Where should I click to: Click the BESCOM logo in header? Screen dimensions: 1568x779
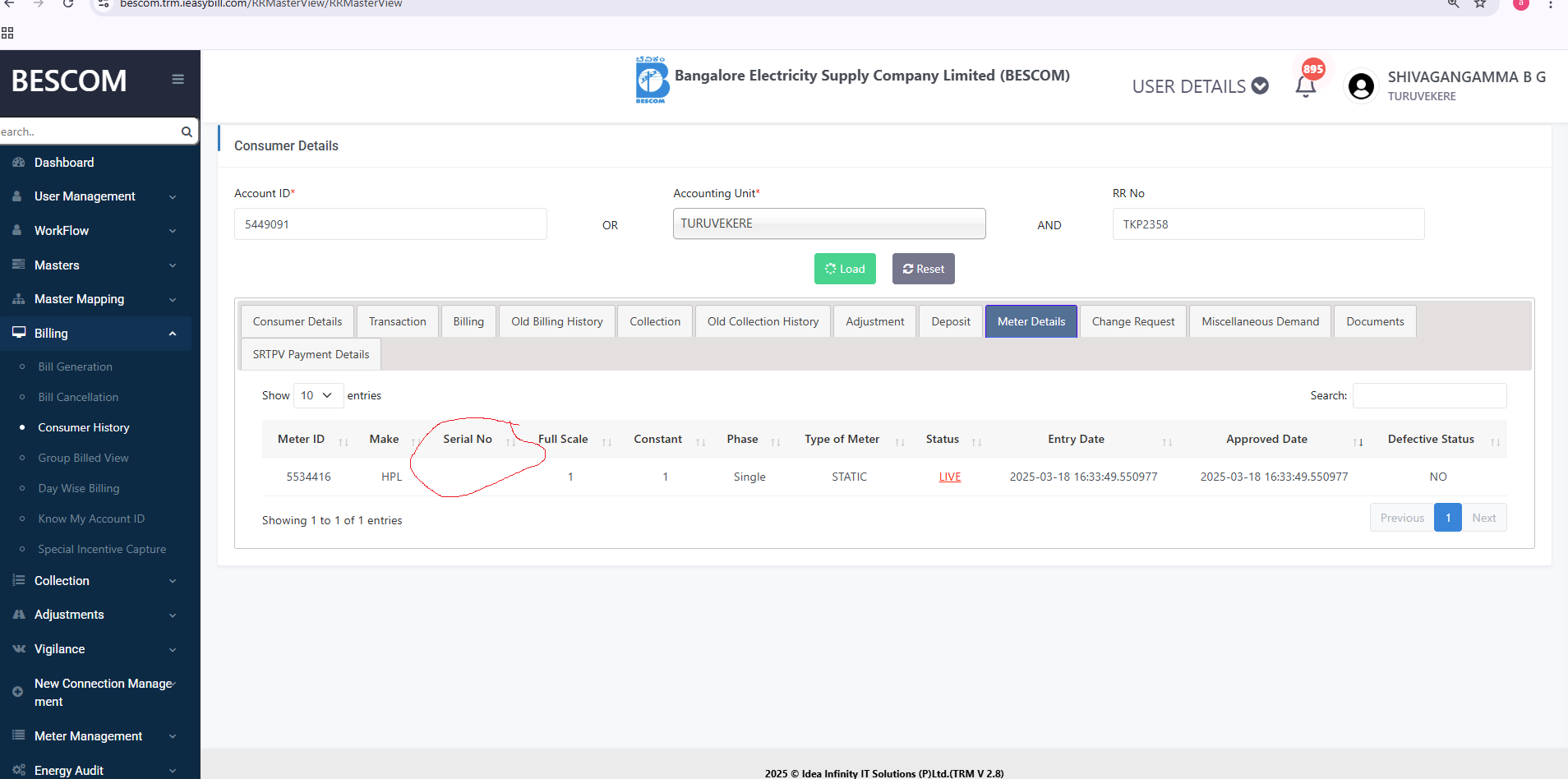tap(651, 80)
